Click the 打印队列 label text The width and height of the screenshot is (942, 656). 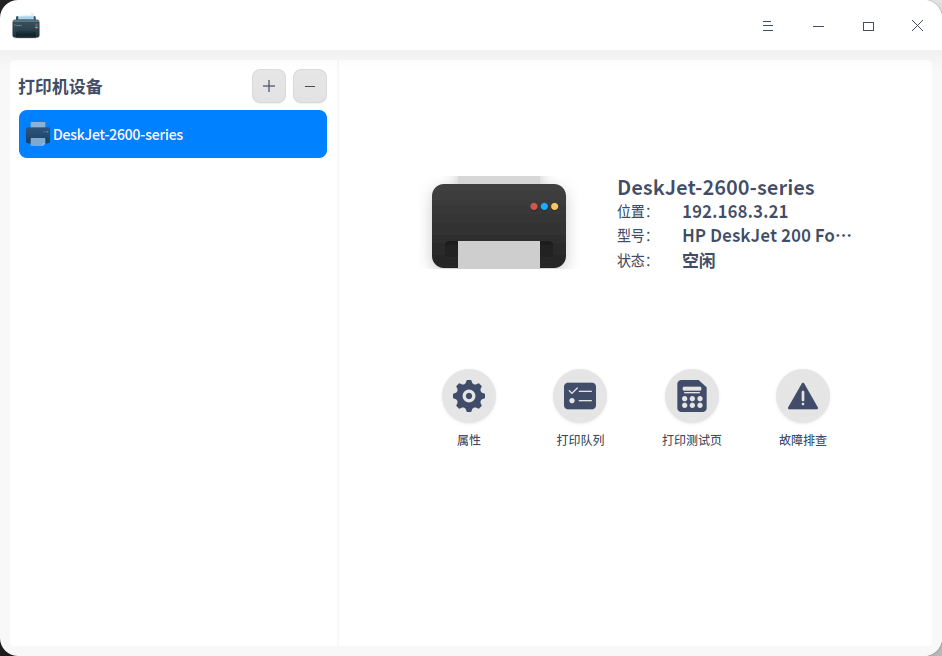[x=580, y=440]
